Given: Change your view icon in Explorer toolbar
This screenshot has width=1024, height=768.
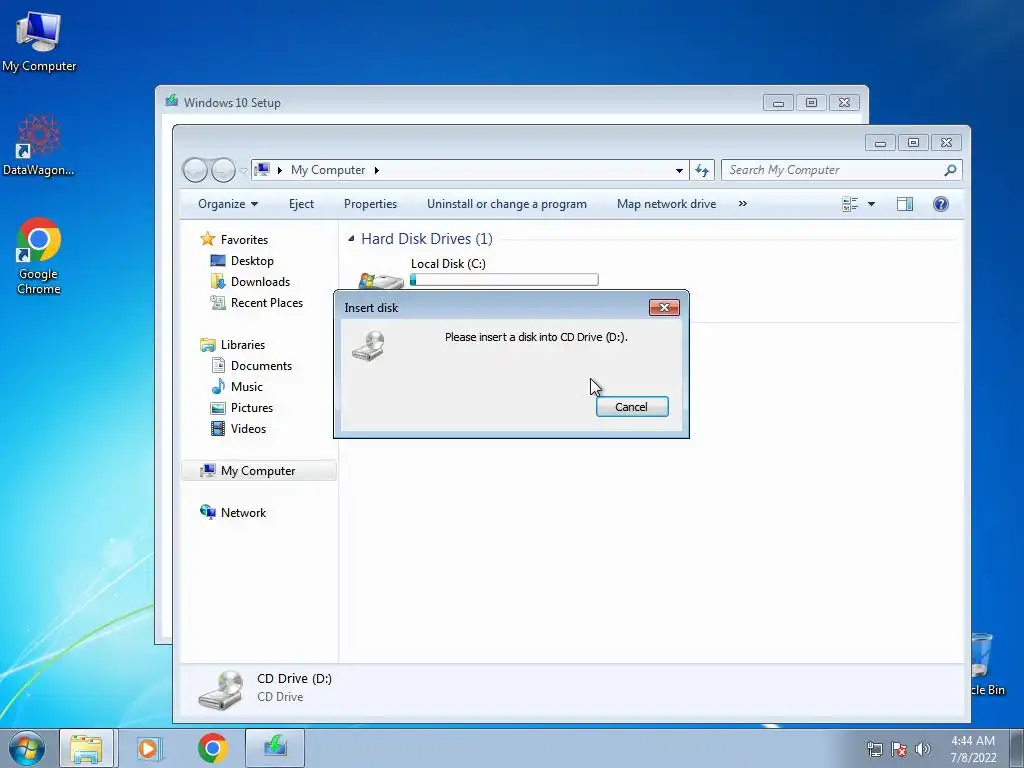Looking at the screenshot, I should pos(850,204).
